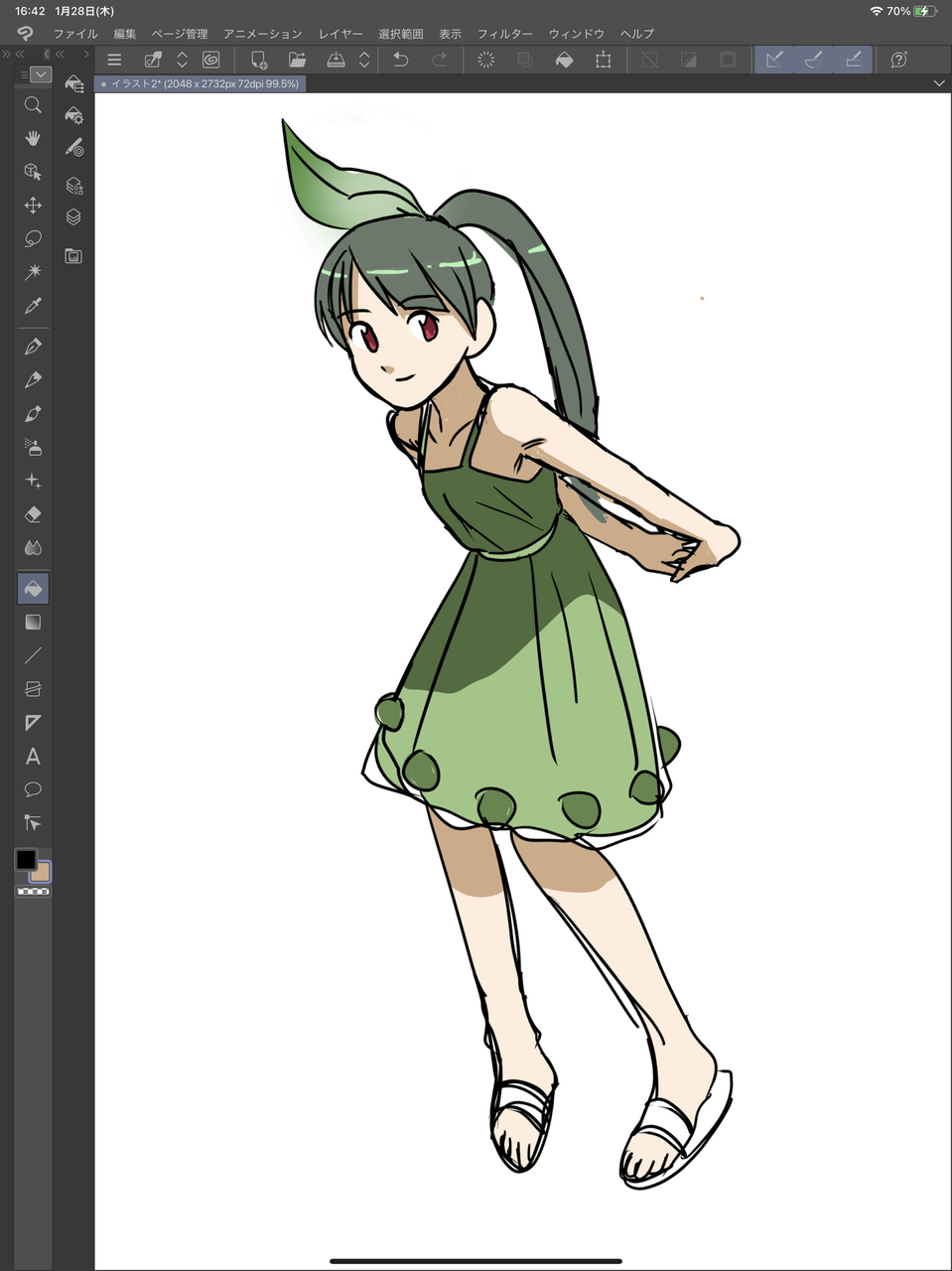The image size is (952, 1271).
Task: Click the help question mark button
Action: (898, 60)
